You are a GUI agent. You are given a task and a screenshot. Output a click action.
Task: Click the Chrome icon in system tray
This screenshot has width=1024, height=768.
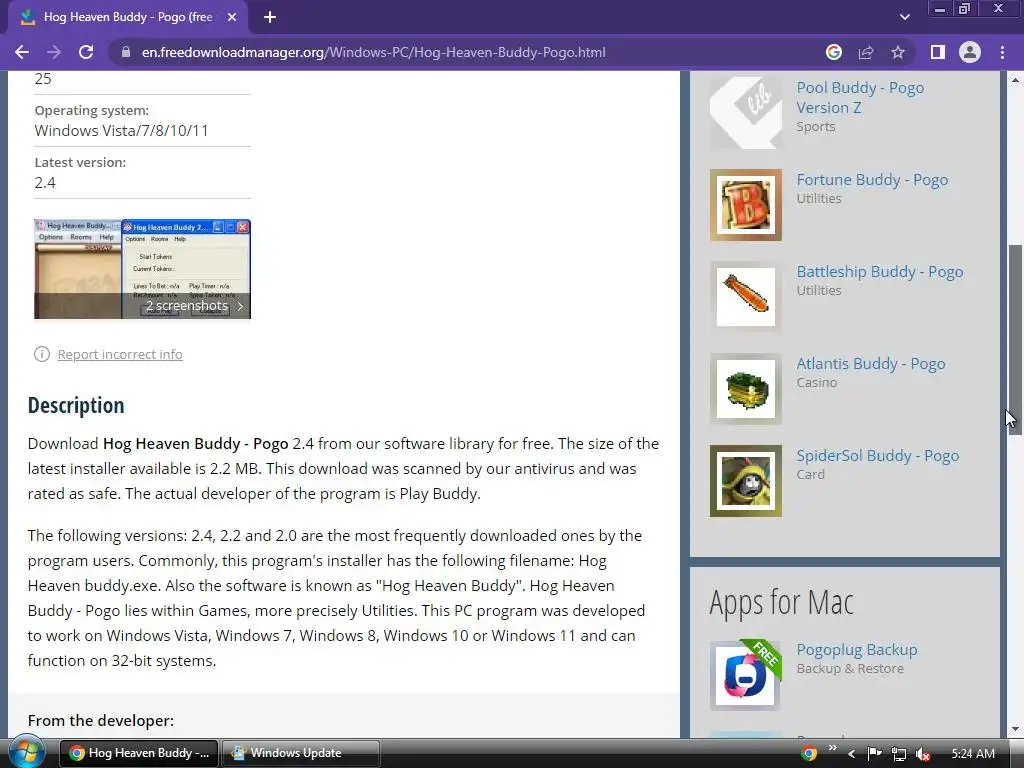click(808, 753)
